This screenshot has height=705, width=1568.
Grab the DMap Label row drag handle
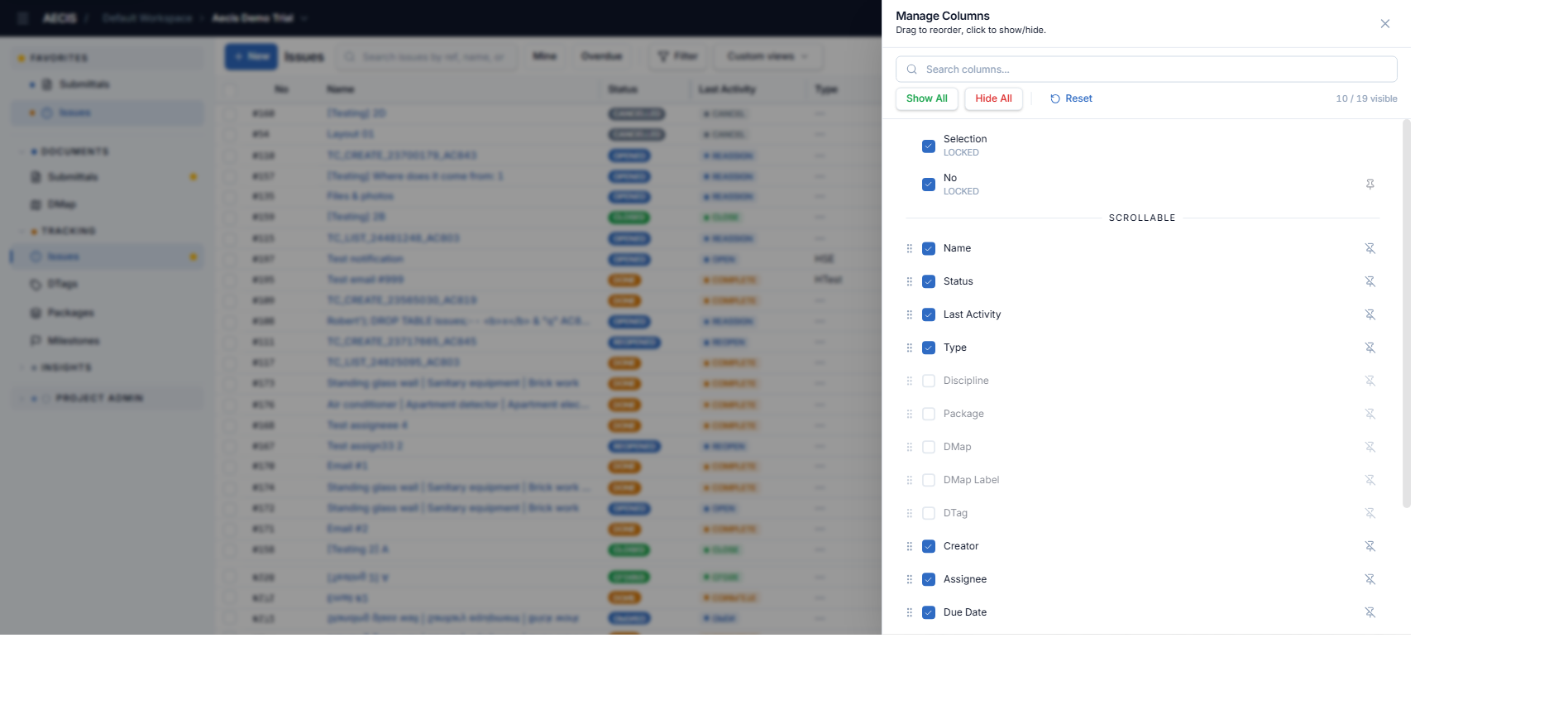[x=909, y=480]
